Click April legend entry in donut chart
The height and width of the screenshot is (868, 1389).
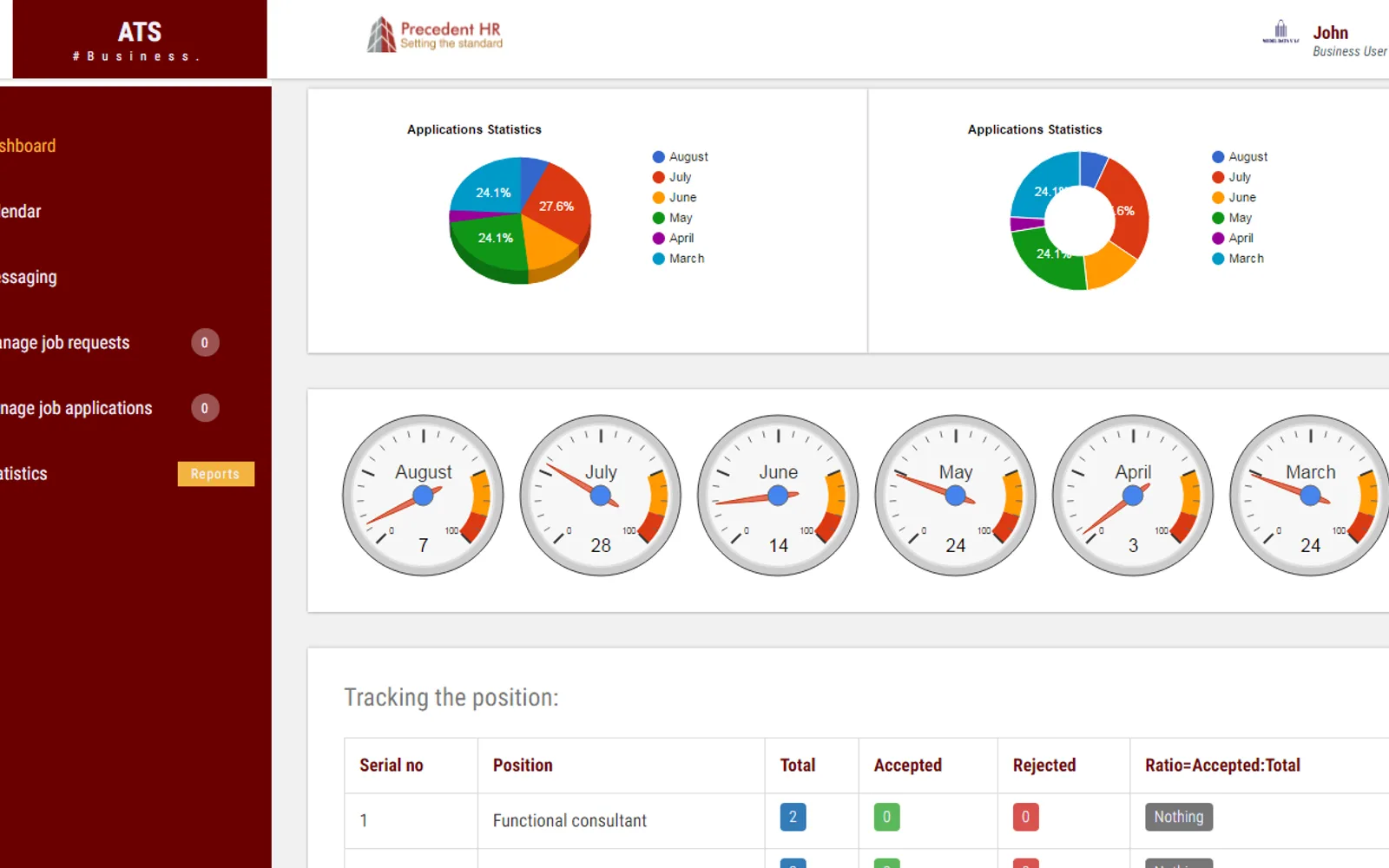tap(1234, 238)
